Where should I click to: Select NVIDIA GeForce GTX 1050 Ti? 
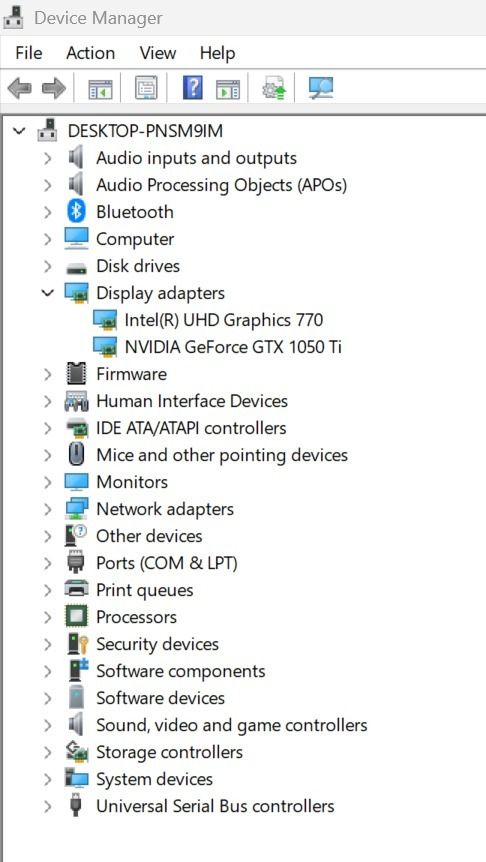click(x=233, y=347)
